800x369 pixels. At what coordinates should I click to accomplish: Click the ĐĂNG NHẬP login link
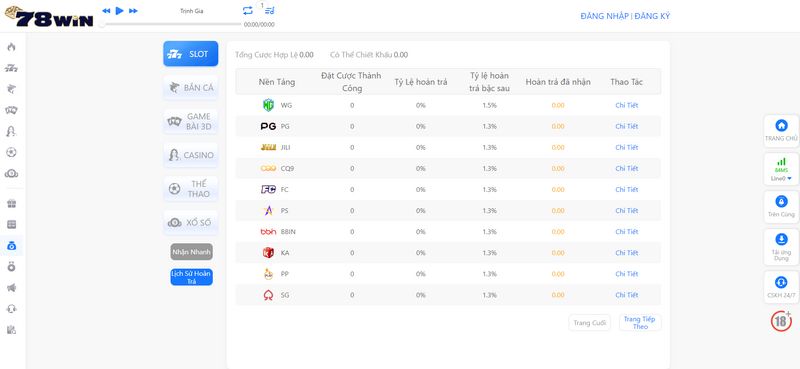pyautogui.click(x=605, y=16)
